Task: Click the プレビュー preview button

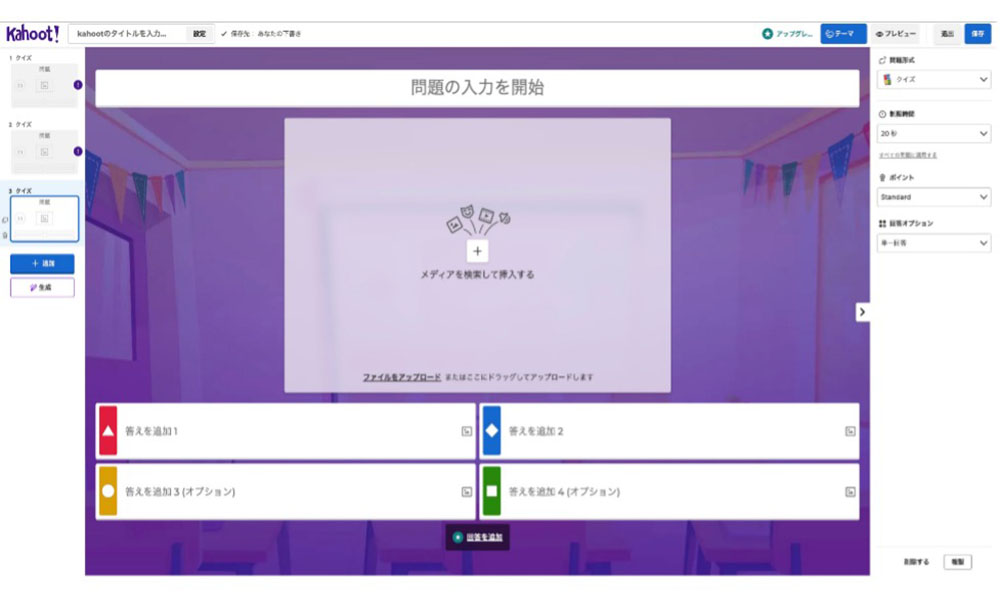Action: (895, 34)
